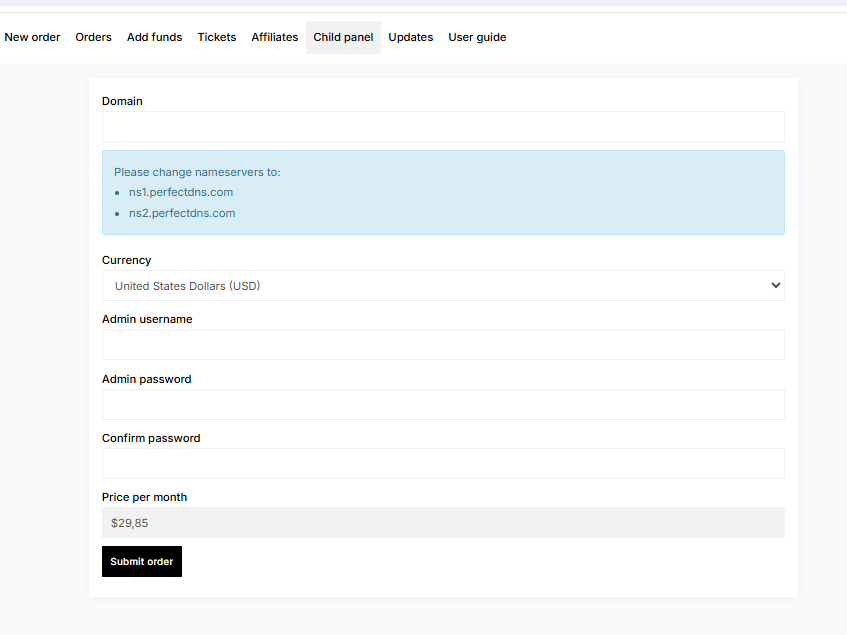This screenshot has height=635, width=847.
Task: Select the Confirm password field
Action: pyautogui.click(x=443, y=464)
